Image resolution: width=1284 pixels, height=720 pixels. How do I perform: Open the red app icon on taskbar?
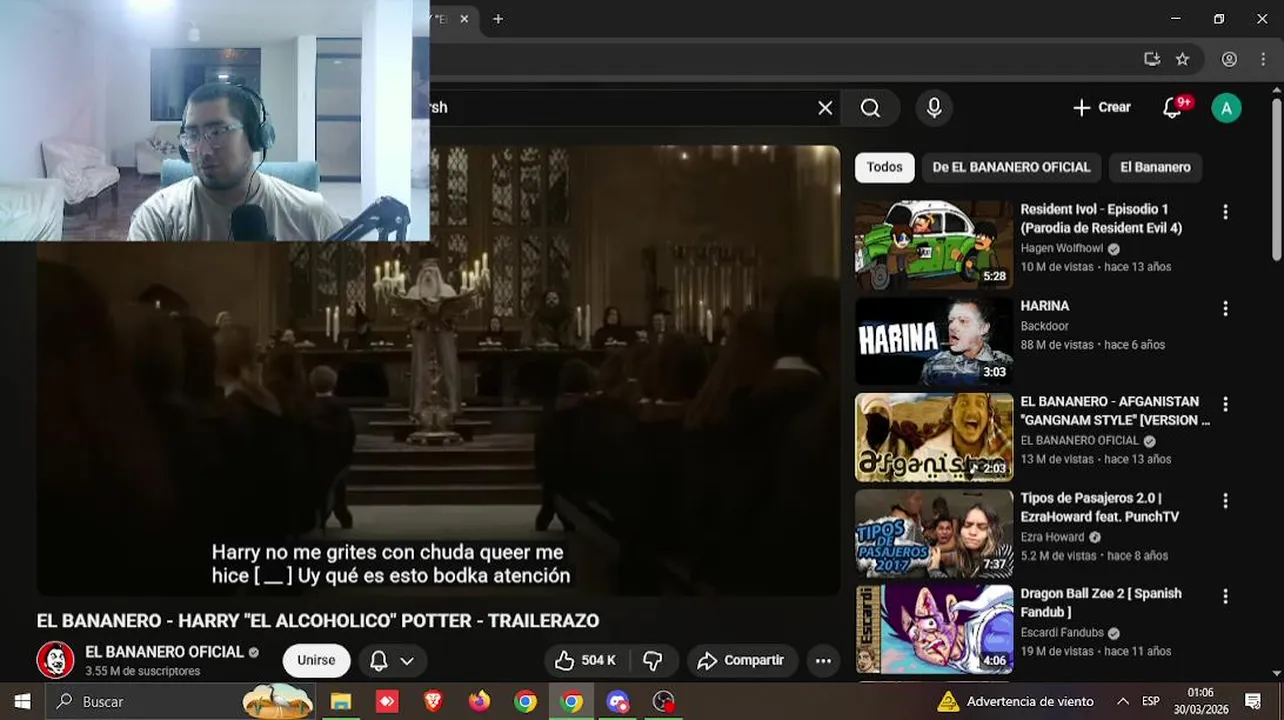pyautogui.click(x=387, y=701)
